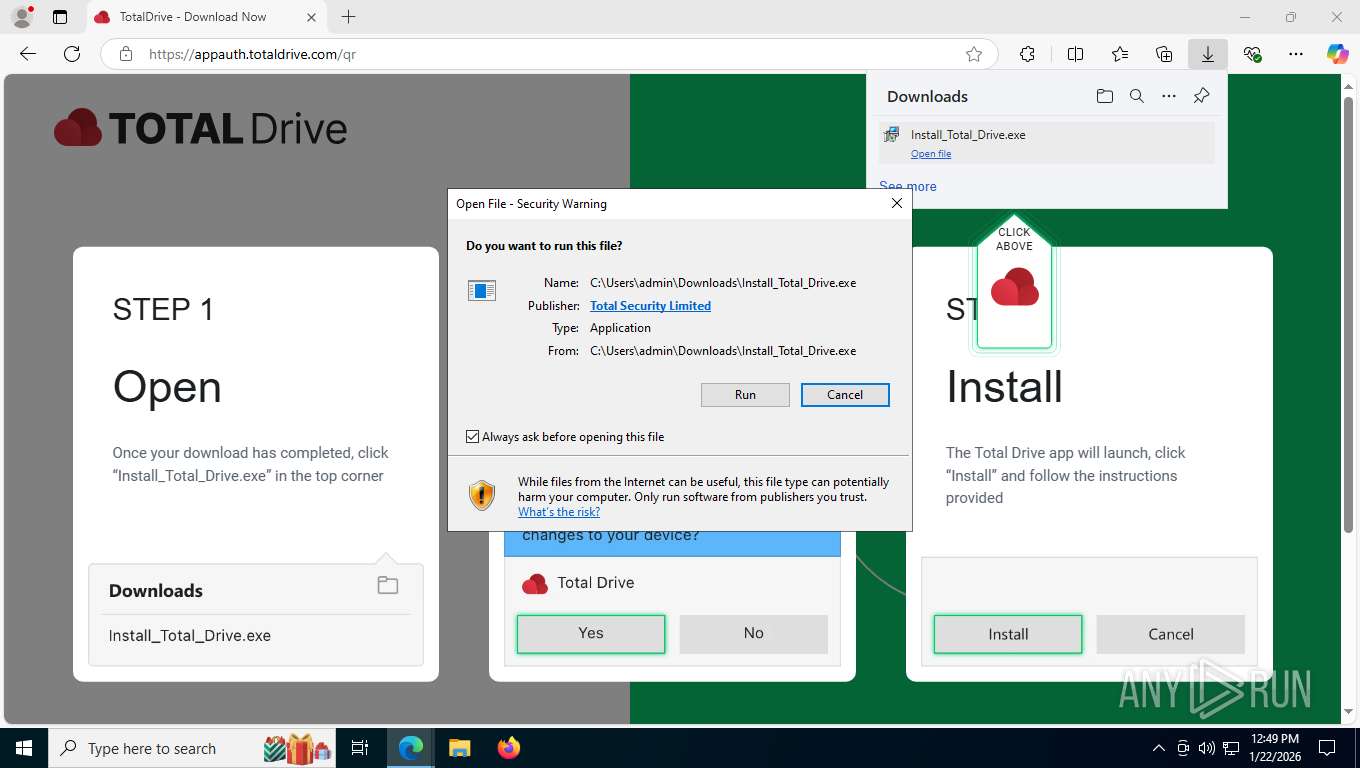Click No button in Step 2 illustration
1360x768 pixels.
point(753,634)
